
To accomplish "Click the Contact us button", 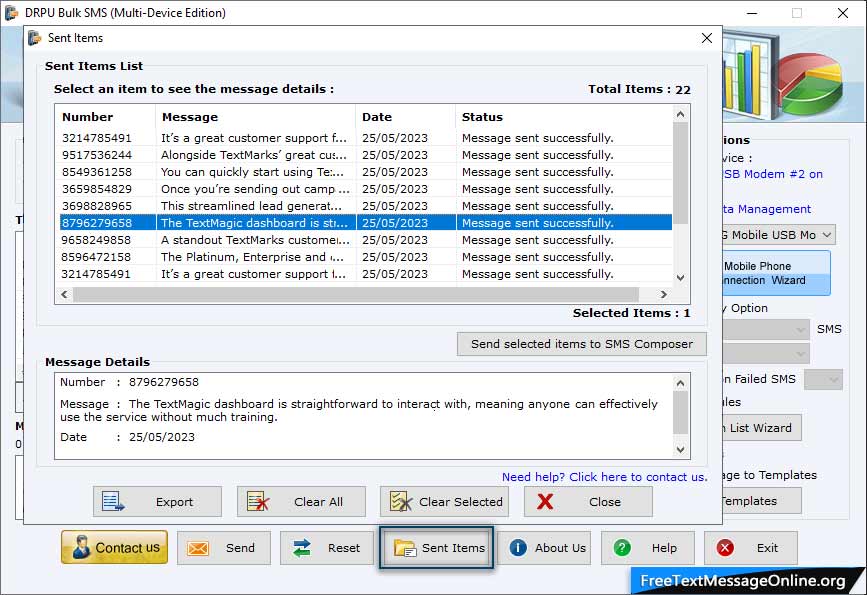I will coord(114,547).
